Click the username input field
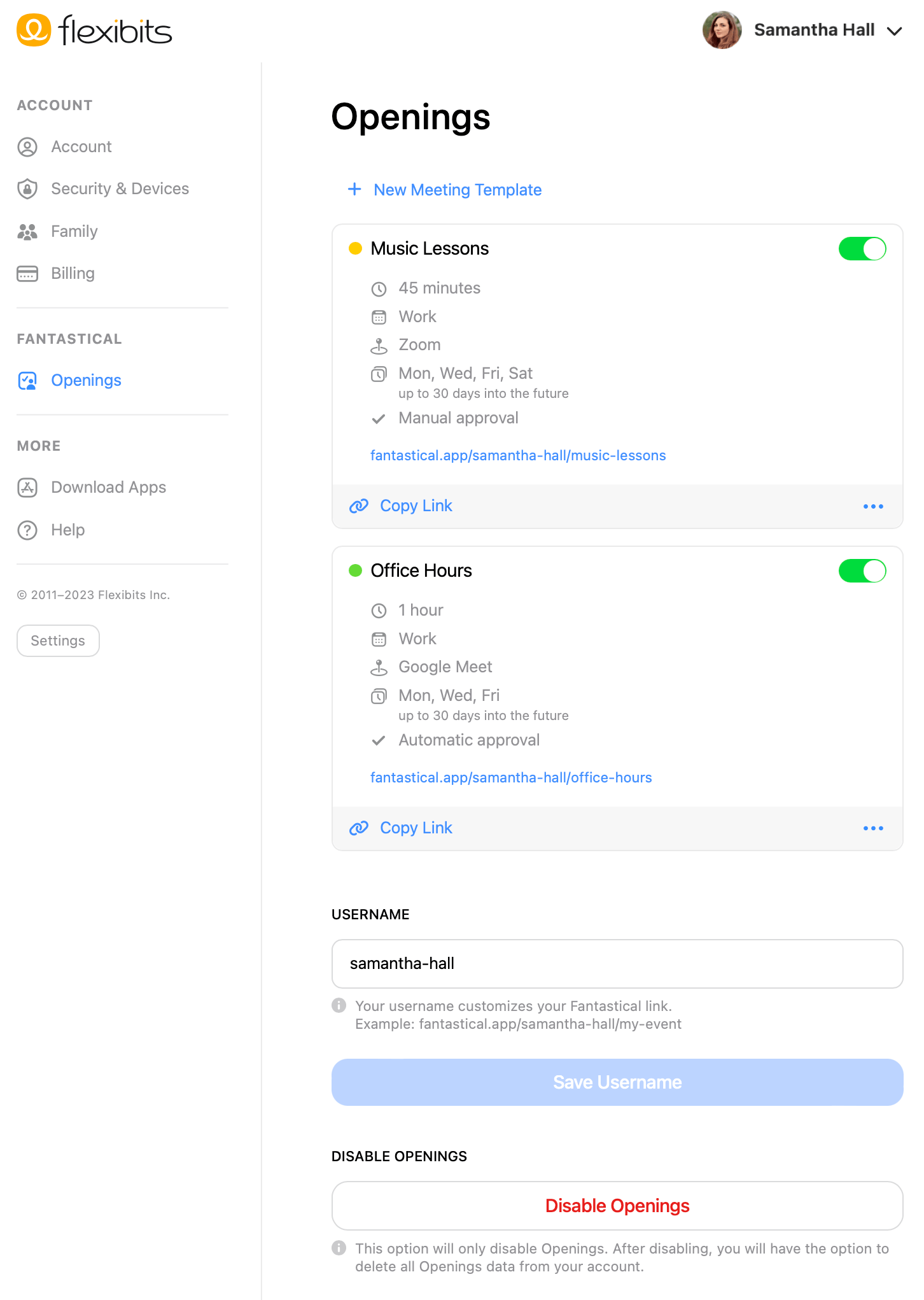The width and height of the screenshot is (924, 1300). pos(617,964)
